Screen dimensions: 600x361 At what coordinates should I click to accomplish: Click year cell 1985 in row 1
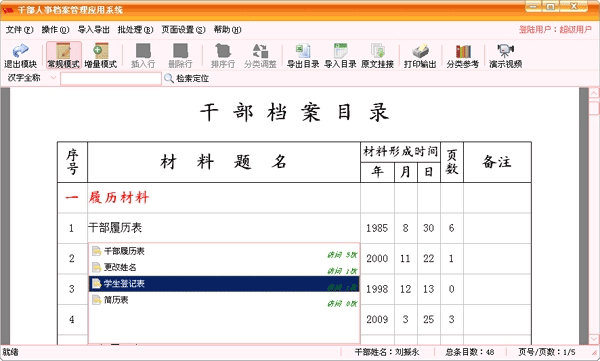[377, 228]
